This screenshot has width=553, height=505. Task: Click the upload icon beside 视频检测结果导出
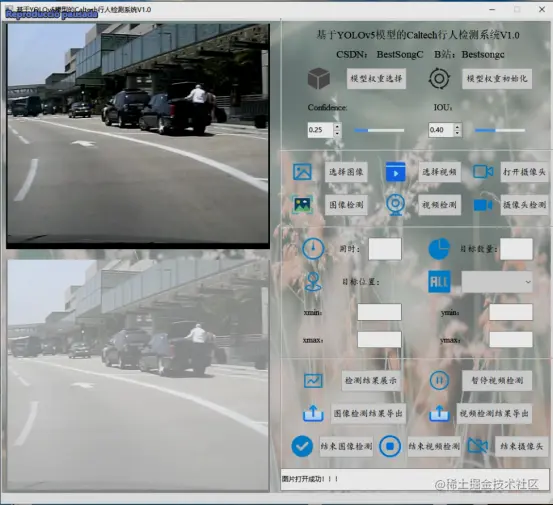(439, 413)
